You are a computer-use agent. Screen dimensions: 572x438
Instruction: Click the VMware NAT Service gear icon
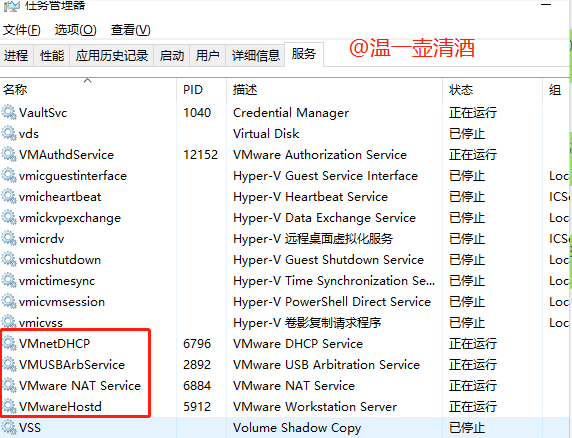[9, 385]
